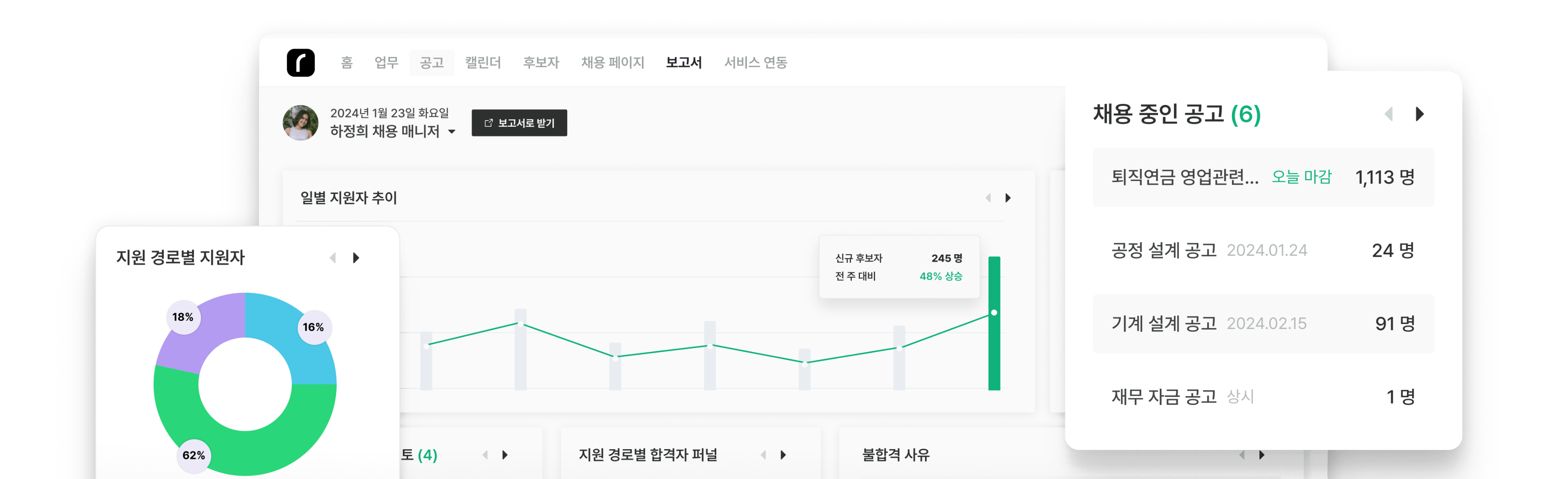Click the 보고서로 받기 button
Viewport: 1568px width, 479px height.
click(x=519, y=123)
